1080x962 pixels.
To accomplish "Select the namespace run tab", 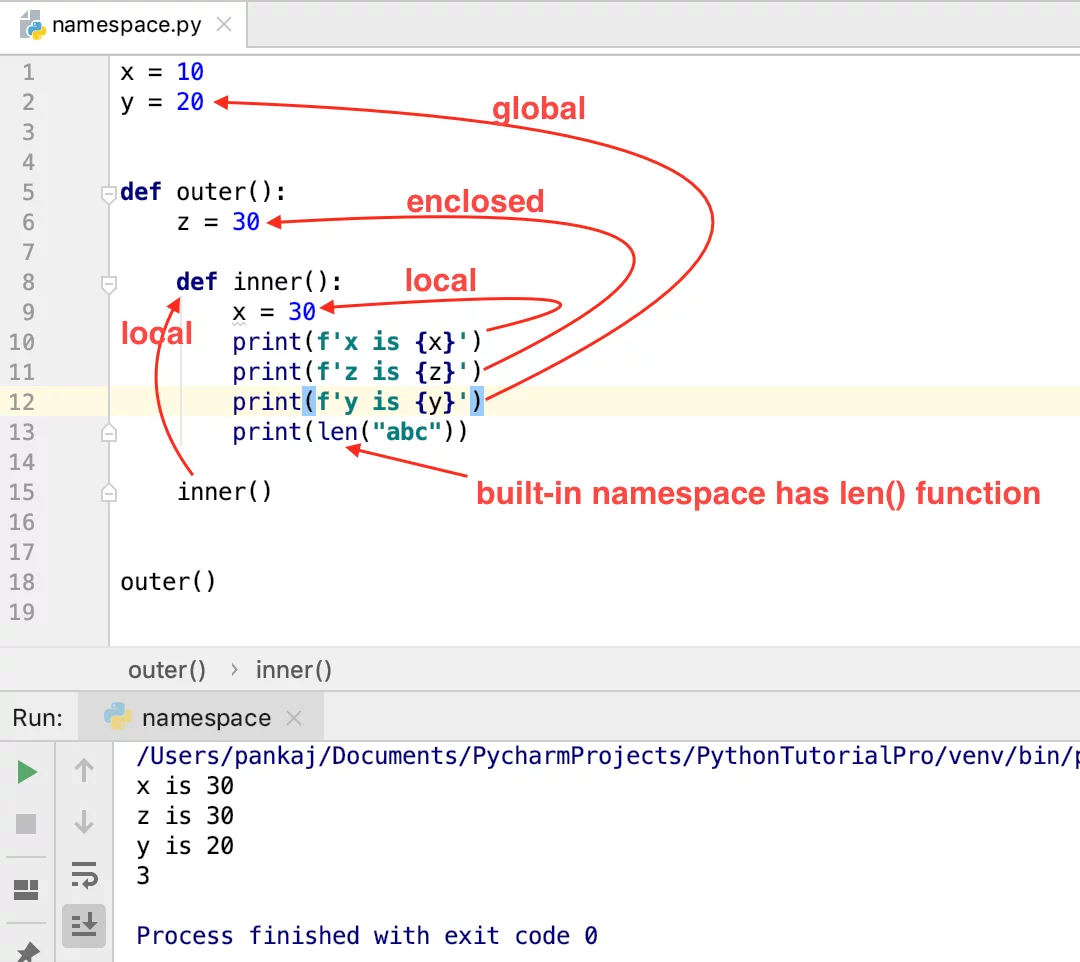I will [x=200, y=718].
